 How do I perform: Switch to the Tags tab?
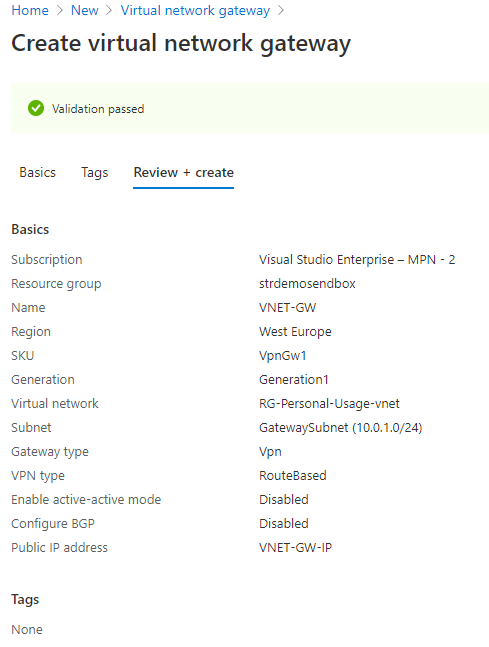[x=94, y=172]
